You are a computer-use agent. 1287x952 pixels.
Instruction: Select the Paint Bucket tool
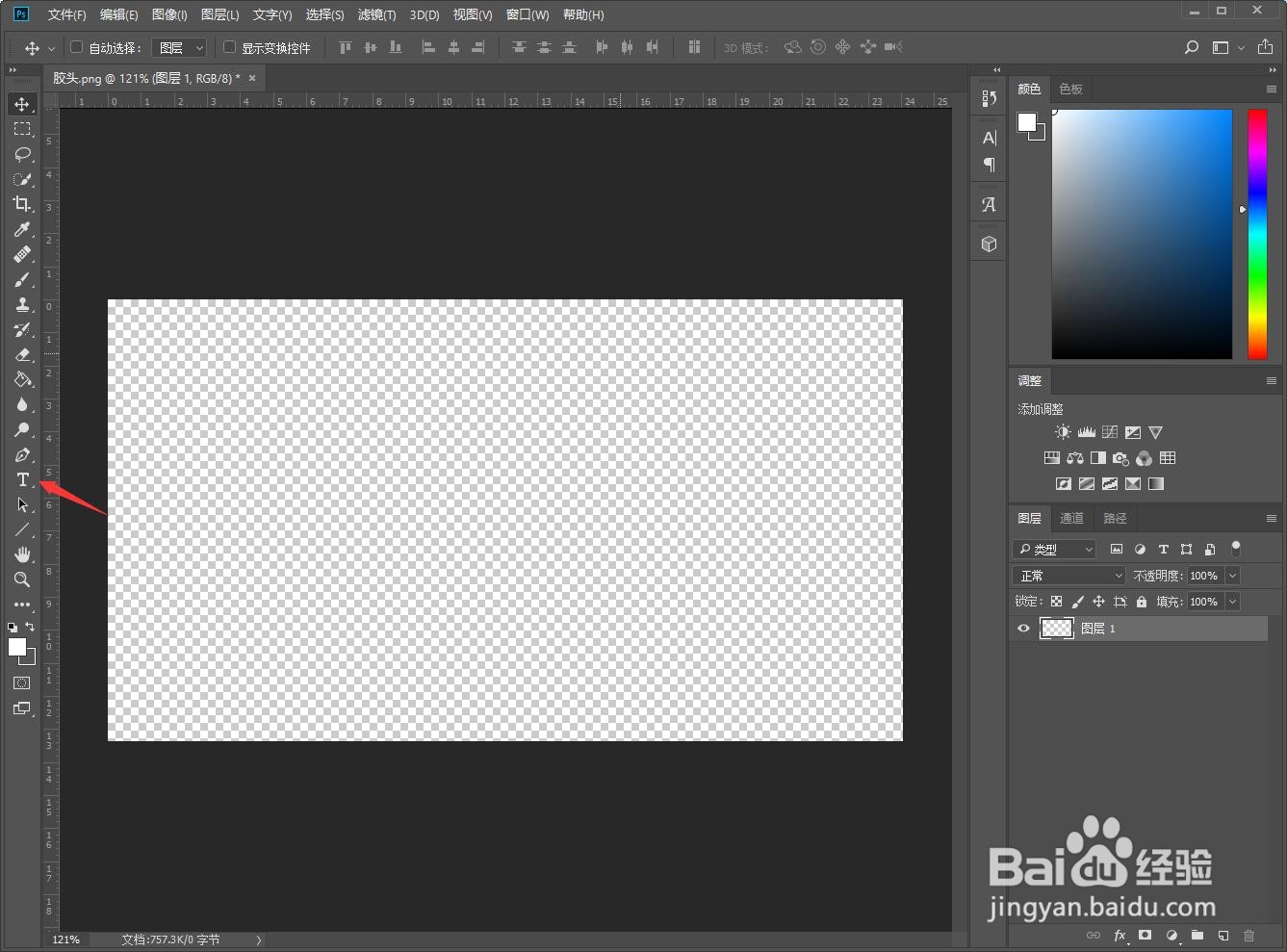(22, 379)
